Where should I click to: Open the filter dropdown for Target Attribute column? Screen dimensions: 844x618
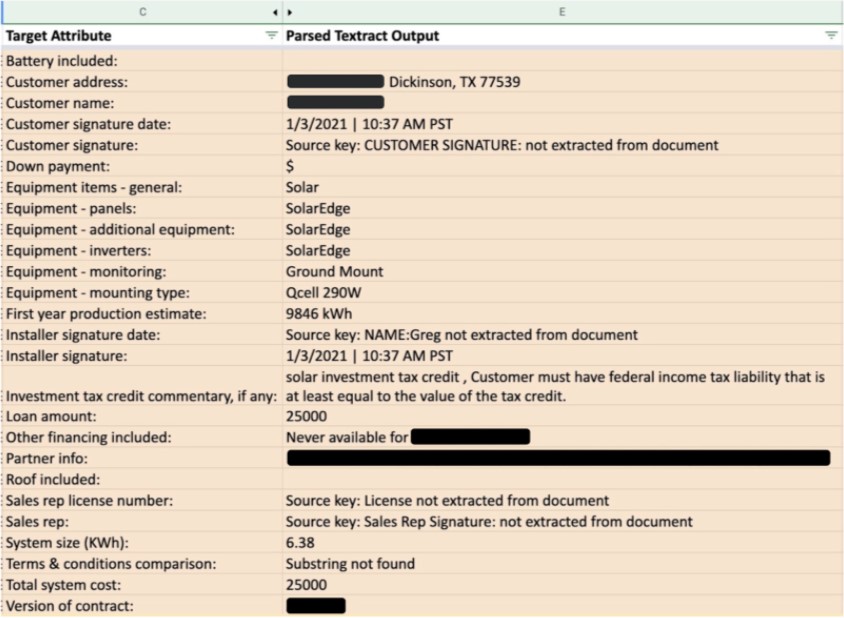pyautogui.click(x=269, y=35)
